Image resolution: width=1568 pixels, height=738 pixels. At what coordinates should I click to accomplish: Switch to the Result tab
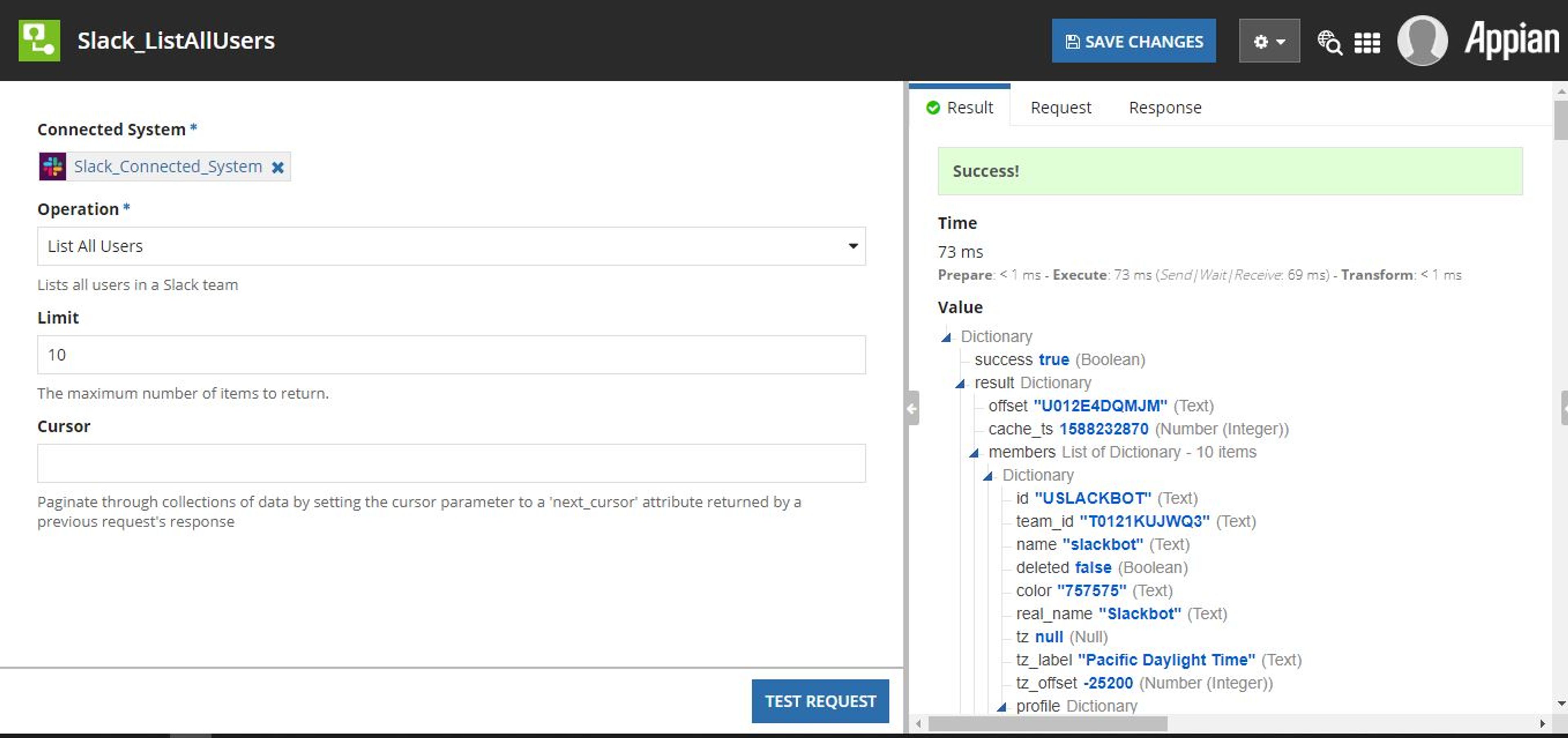tap(960, 107)
